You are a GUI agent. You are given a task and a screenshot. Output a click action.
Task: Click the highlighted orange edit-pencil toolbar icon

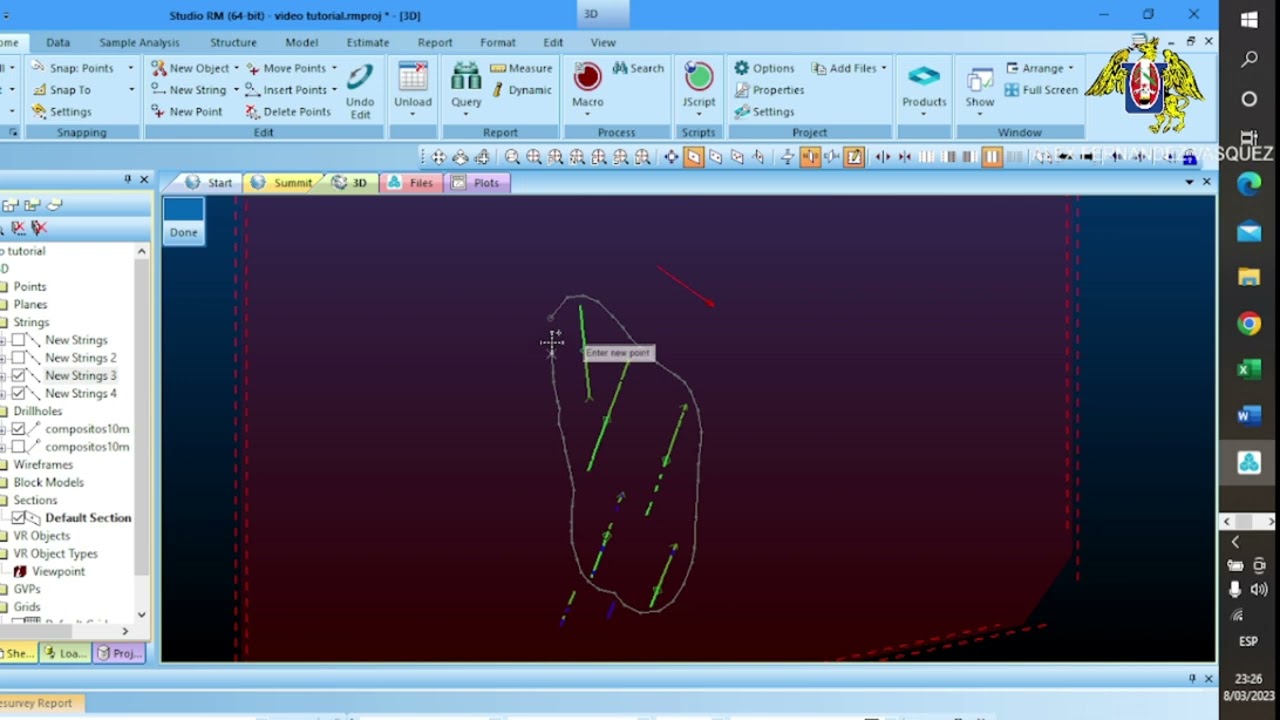pos(854,157)
